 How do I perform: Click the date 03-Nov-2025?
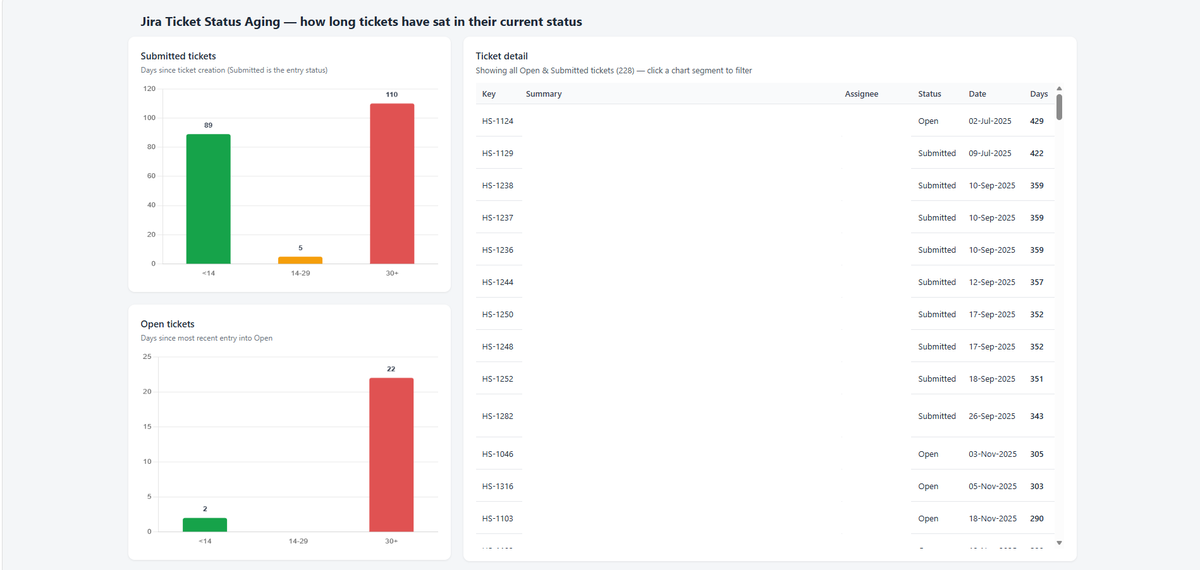[993, 454]
